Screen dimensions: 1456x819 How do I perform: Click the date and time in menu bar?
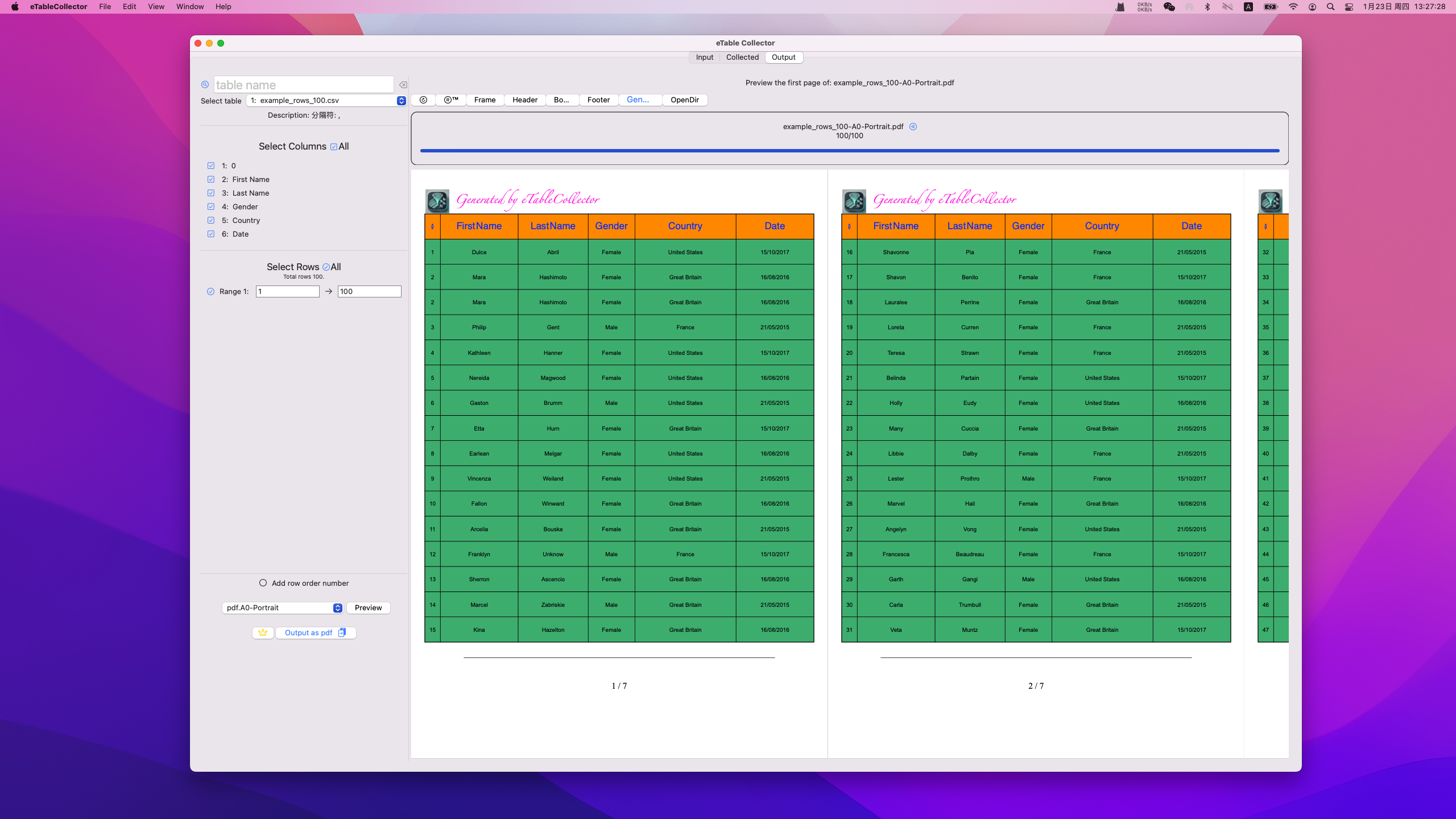click(1404, 7)
